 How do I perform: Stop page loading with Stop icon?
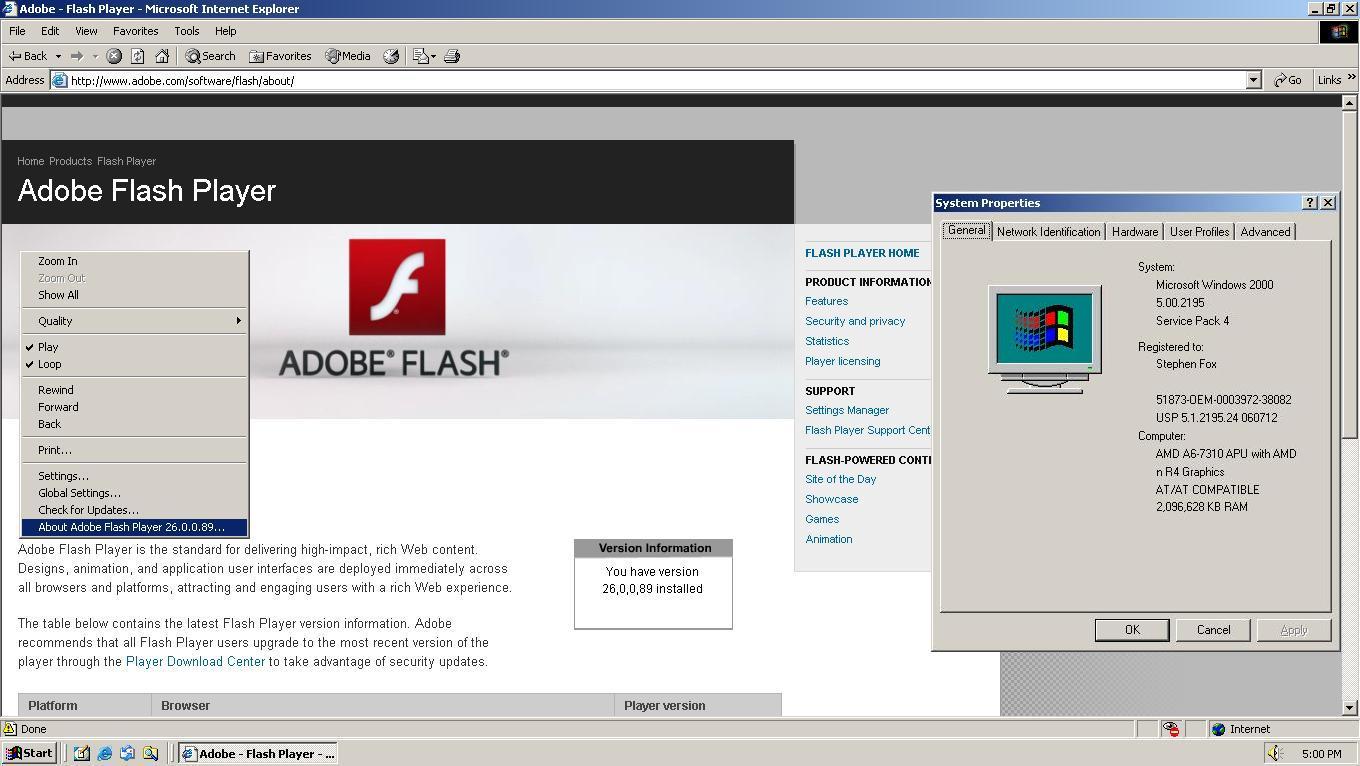click(x=114, y=56)
